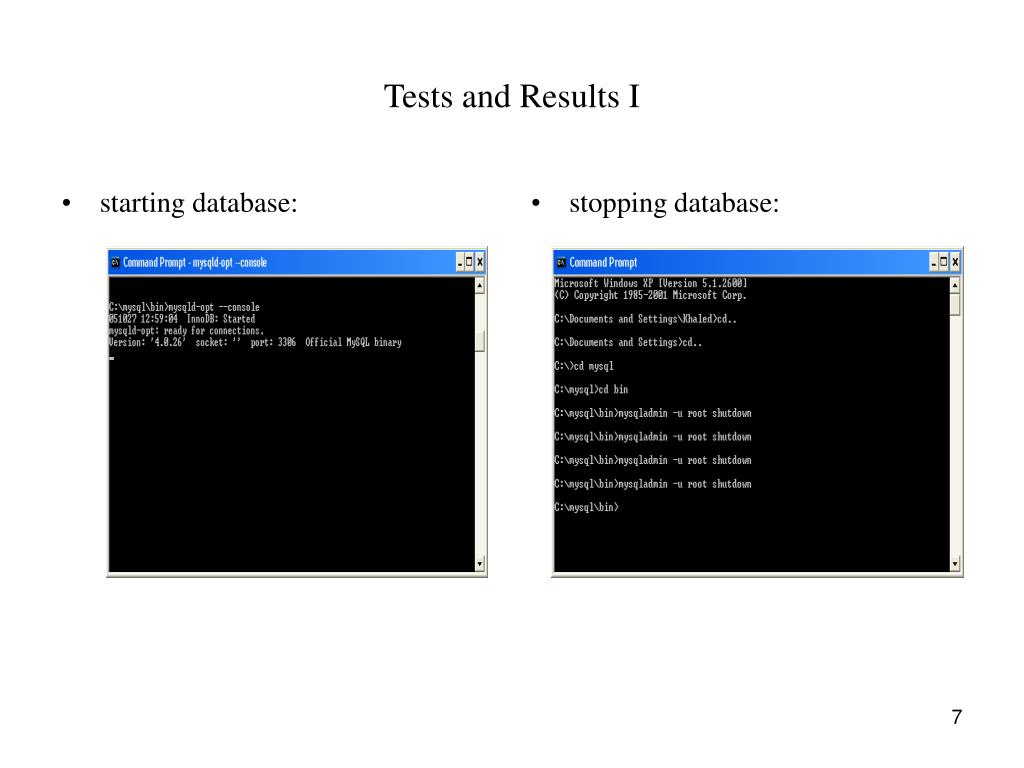The height and width of the screenshot is (768, 1024).
Task: Click the bullet text 'stopping database:'
Action: coord(674,203)
